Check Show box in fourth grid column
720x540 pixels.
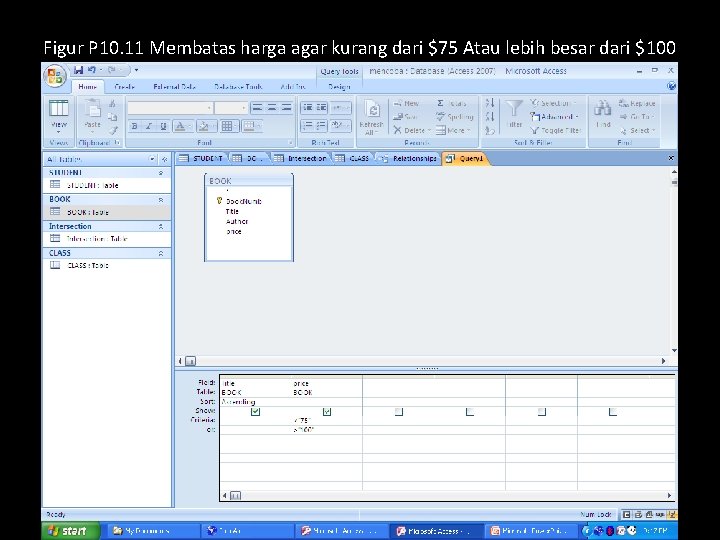point(470,411)
